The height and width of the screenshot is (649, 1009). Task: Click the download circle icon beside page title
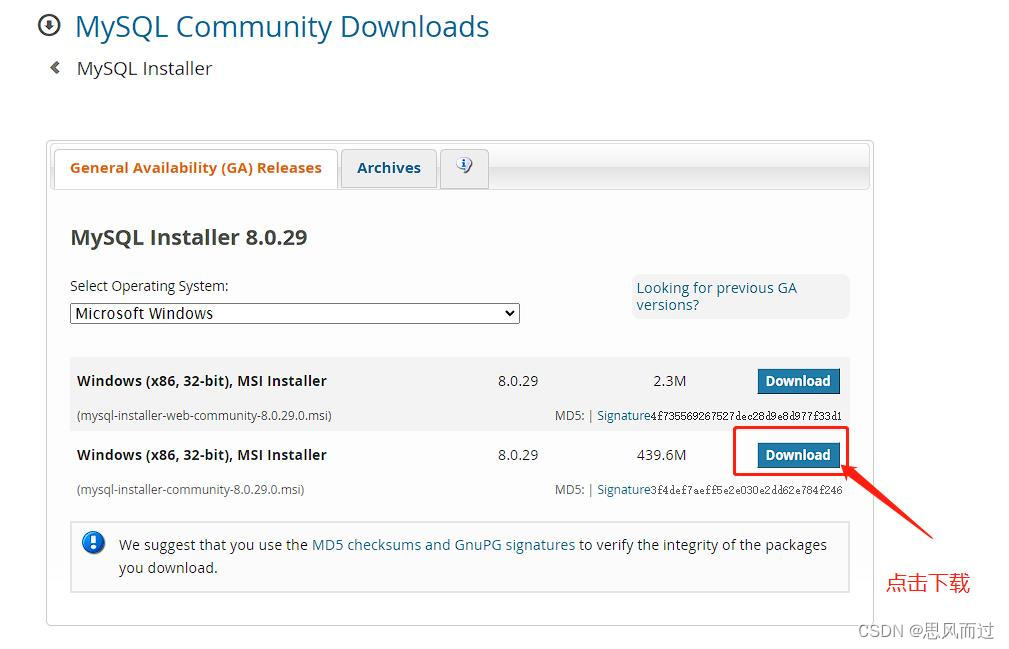50,26
